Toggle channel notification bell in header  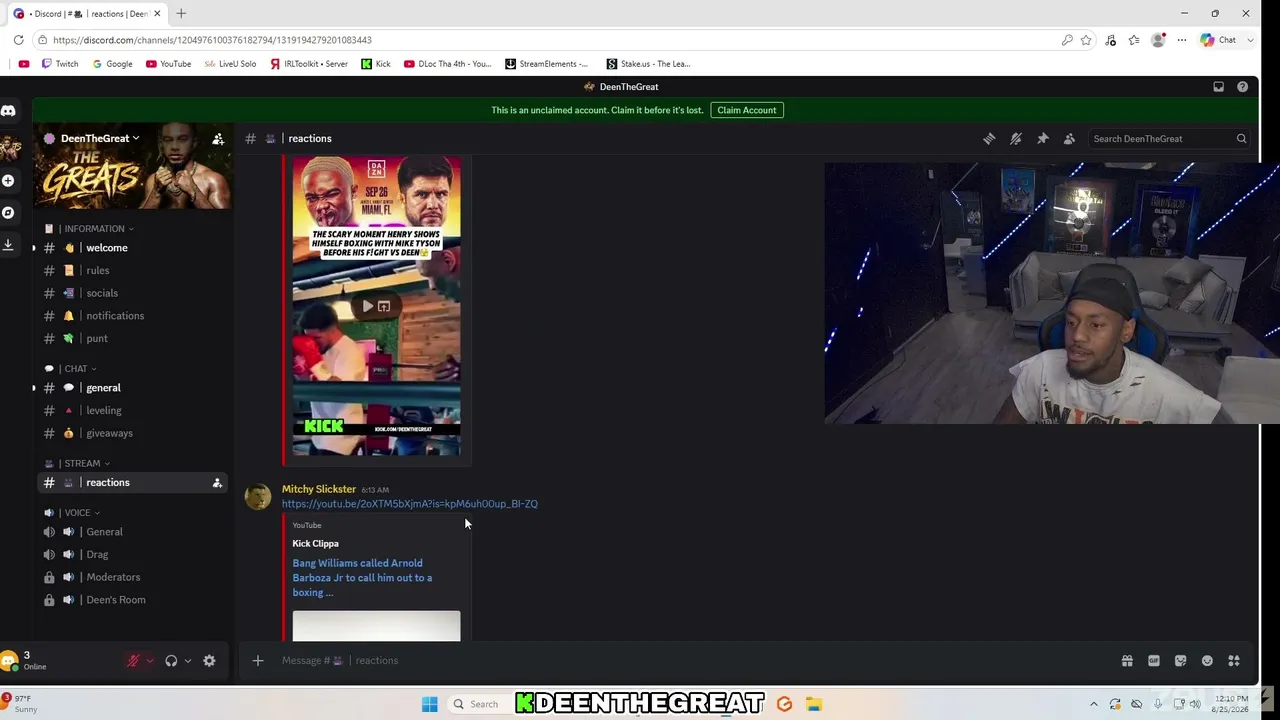(x=1016, y=139)
